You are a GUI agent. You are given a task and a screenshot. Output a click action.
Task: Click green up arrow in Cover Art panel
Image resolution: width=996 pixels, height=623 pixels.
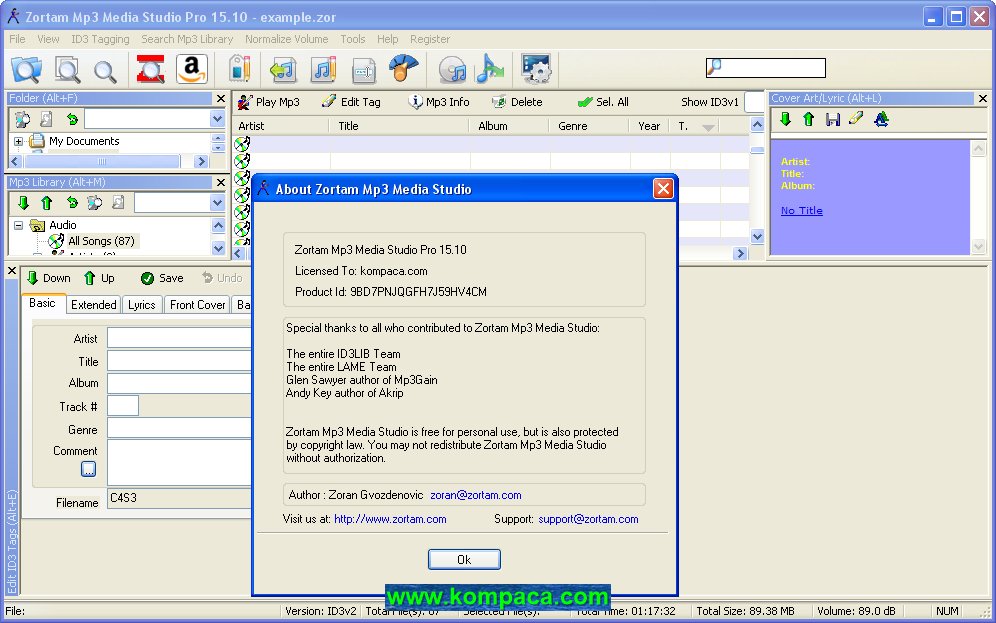click(x=809, y=119)
